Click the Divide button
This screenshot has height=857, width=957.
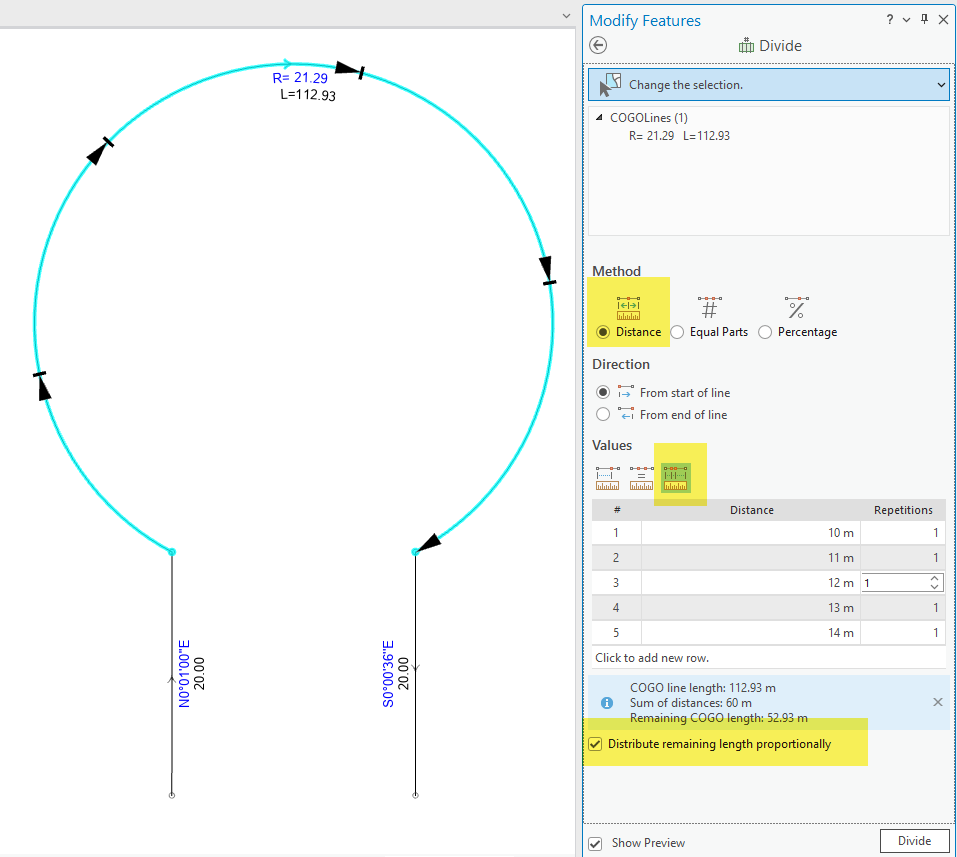(914, 841)
